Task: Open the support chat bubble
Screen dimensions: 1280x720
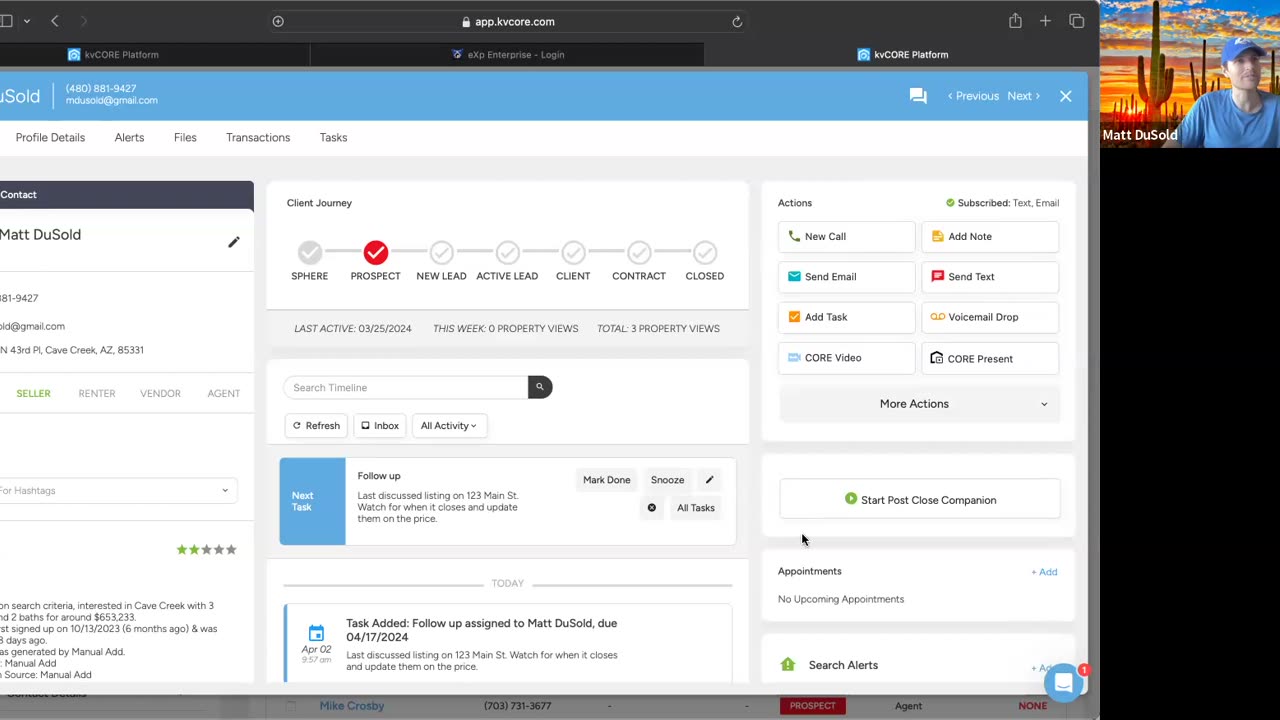Action: click(1064, 683)
